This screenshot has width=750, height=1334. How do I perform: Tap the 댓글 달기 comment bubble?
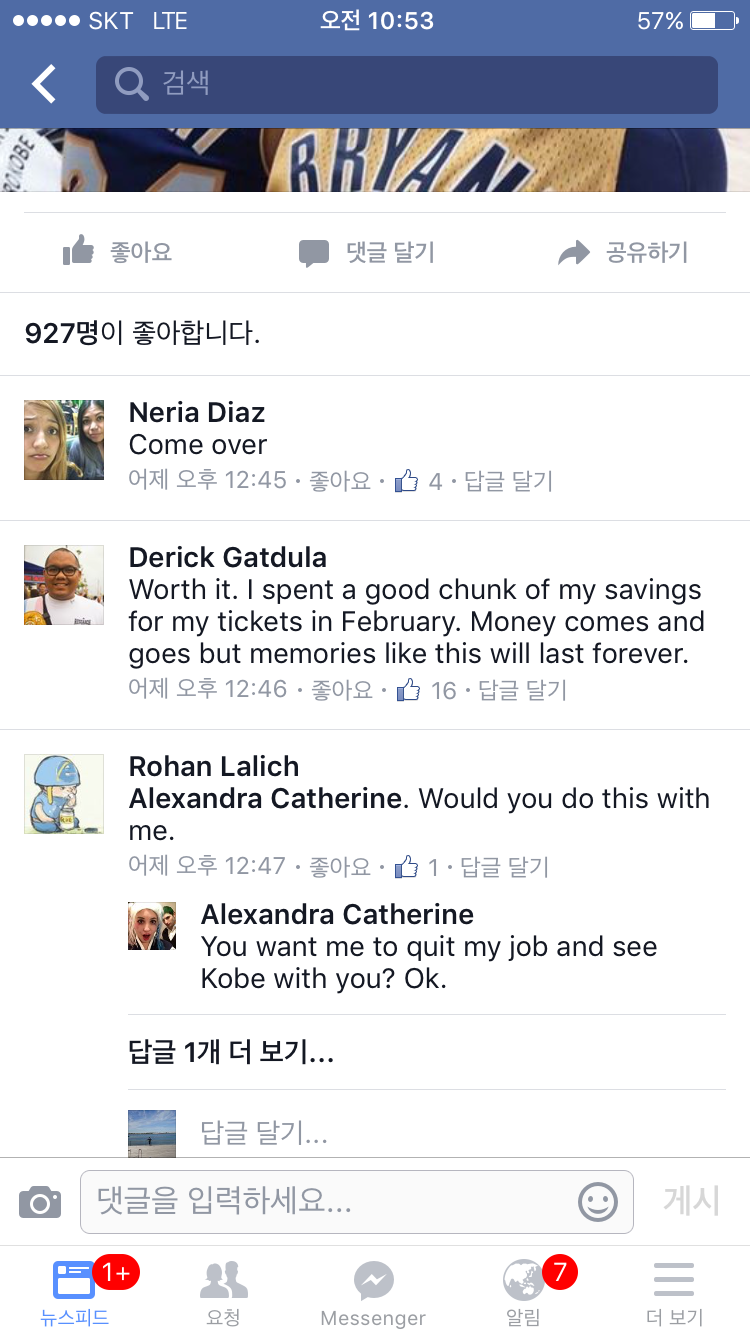coord(367,252)
